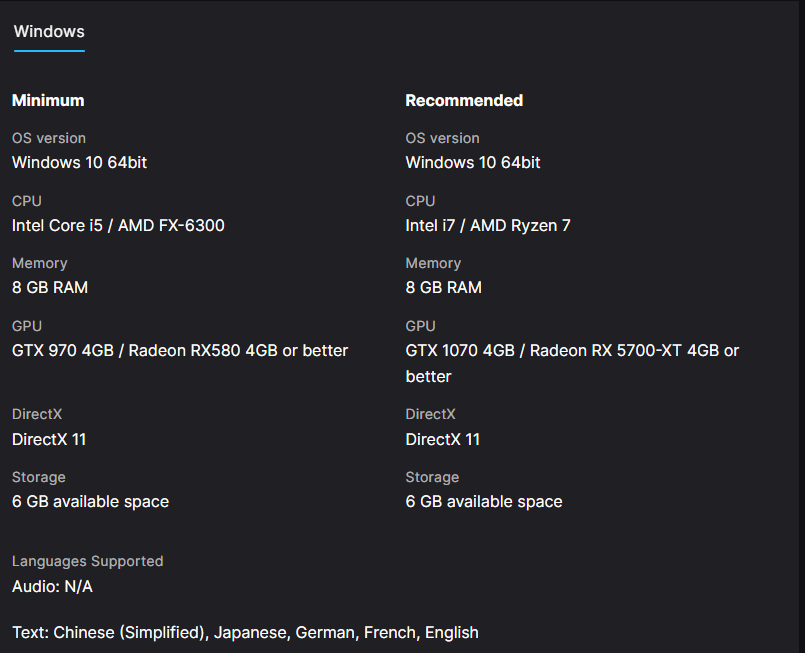Click the Text languages list line
Image resolution: width=805 pixels, height=653 pixels.
pyautogui.click(x=245, y=632)
